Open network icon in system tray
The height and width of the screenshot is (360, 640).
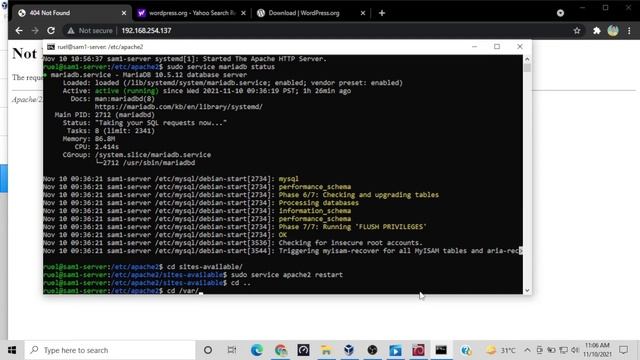click(x=563, y=350)
